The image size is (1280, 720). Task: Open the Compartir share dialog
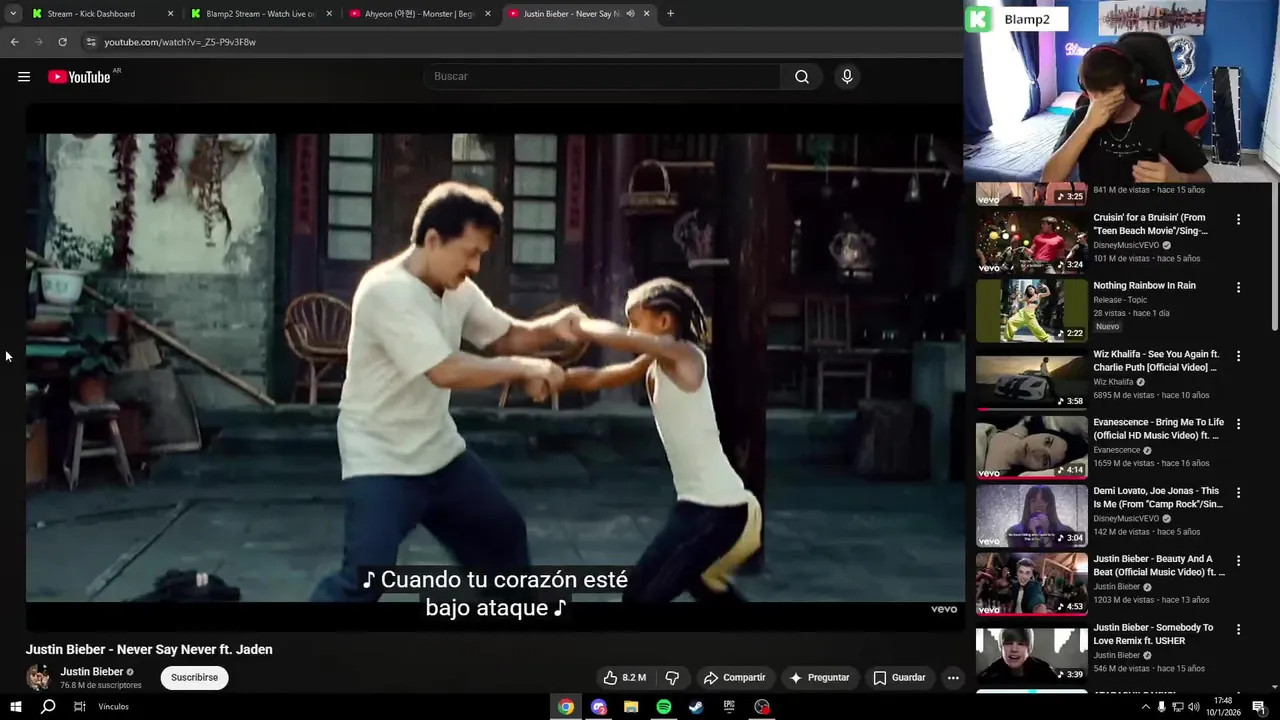[x=735, y=678]
